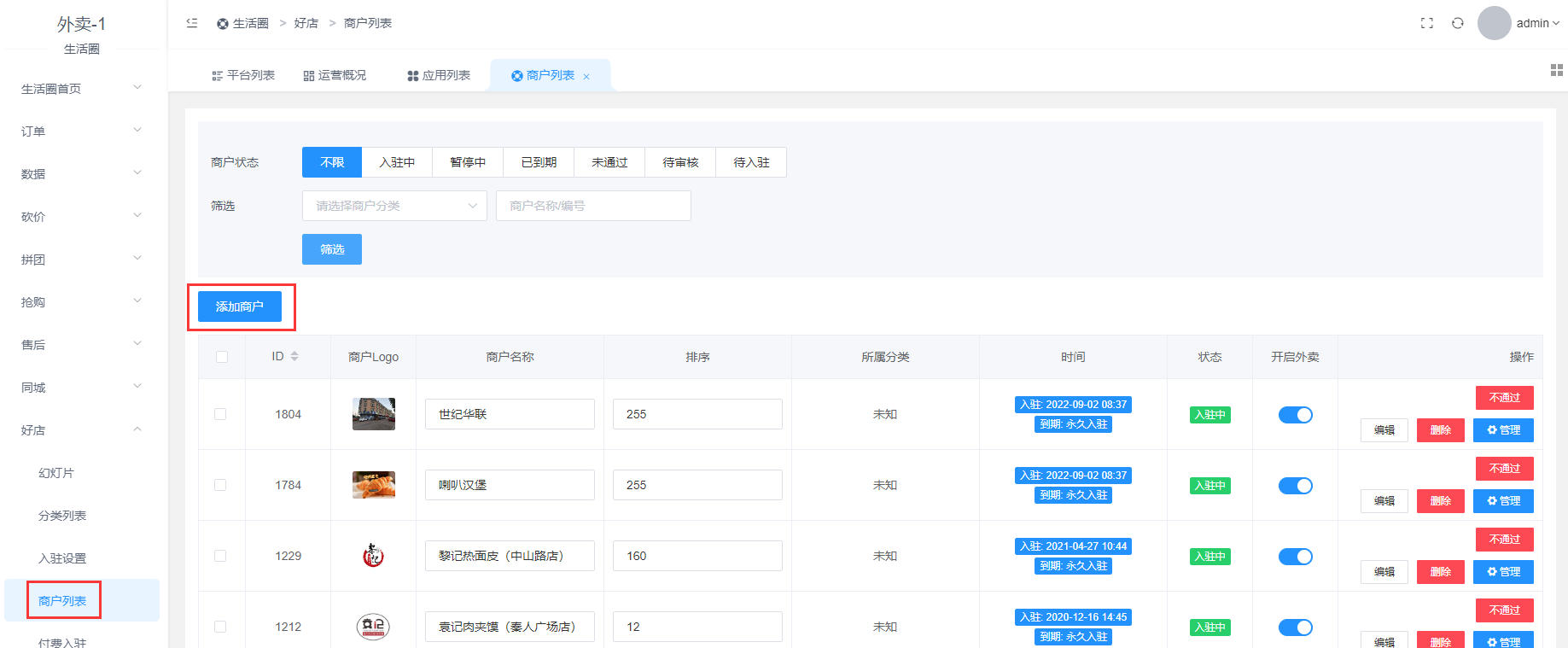
Task: Expand the 订单 sidebar menu
Action: click(x=81, y=131)
